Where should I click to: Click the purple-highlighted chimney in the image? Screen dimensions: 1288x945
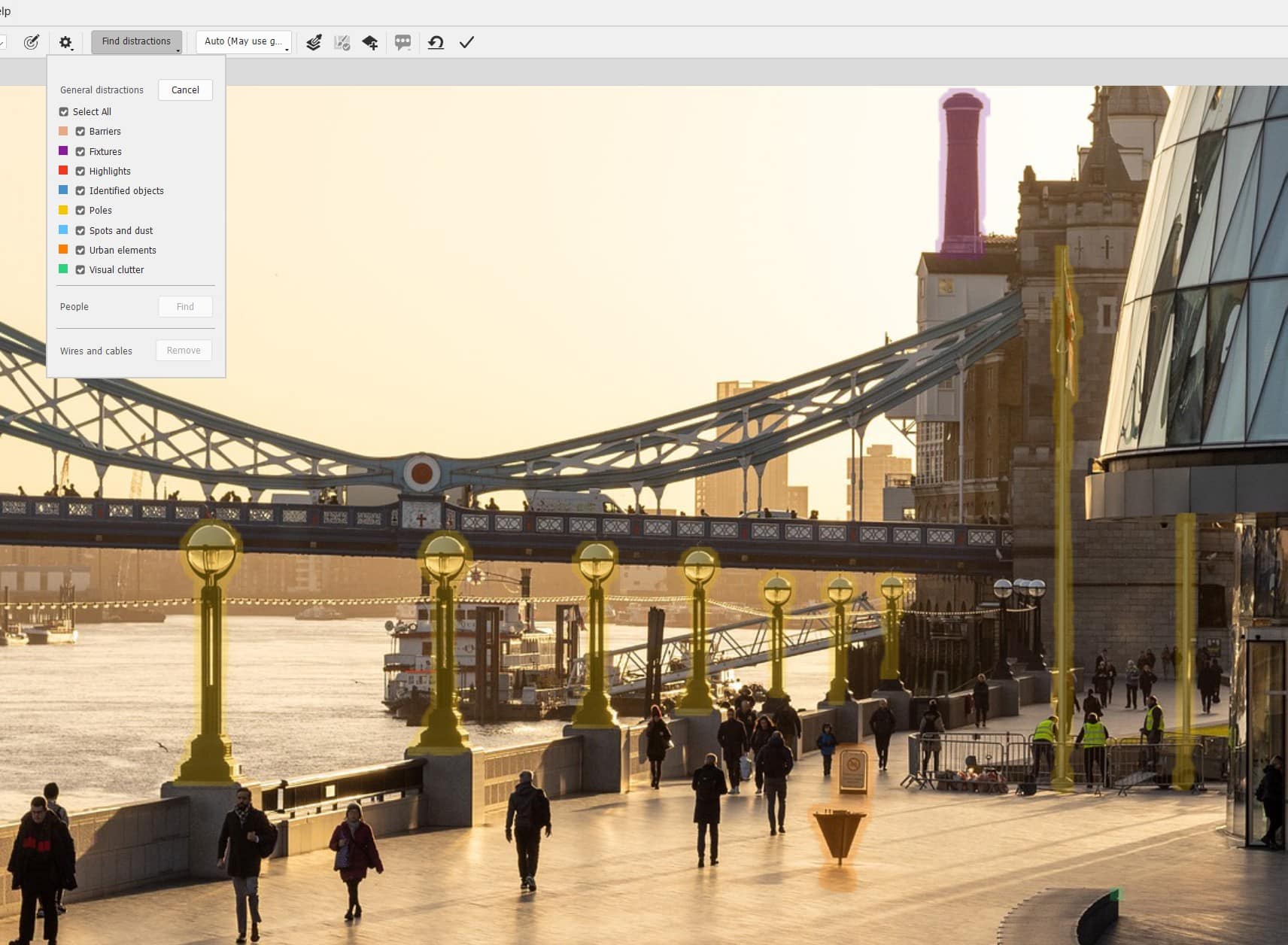click(x=962, y=173)
